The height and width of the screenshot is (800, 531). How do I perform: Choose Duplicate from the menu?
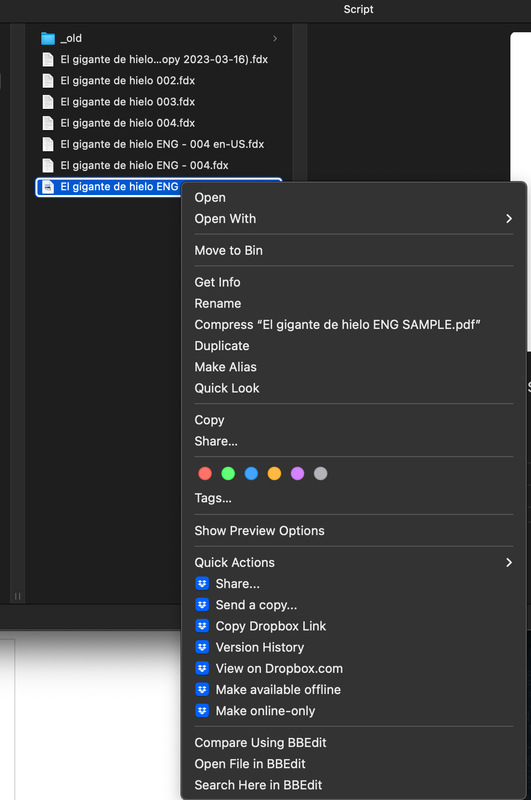(222, 346)
